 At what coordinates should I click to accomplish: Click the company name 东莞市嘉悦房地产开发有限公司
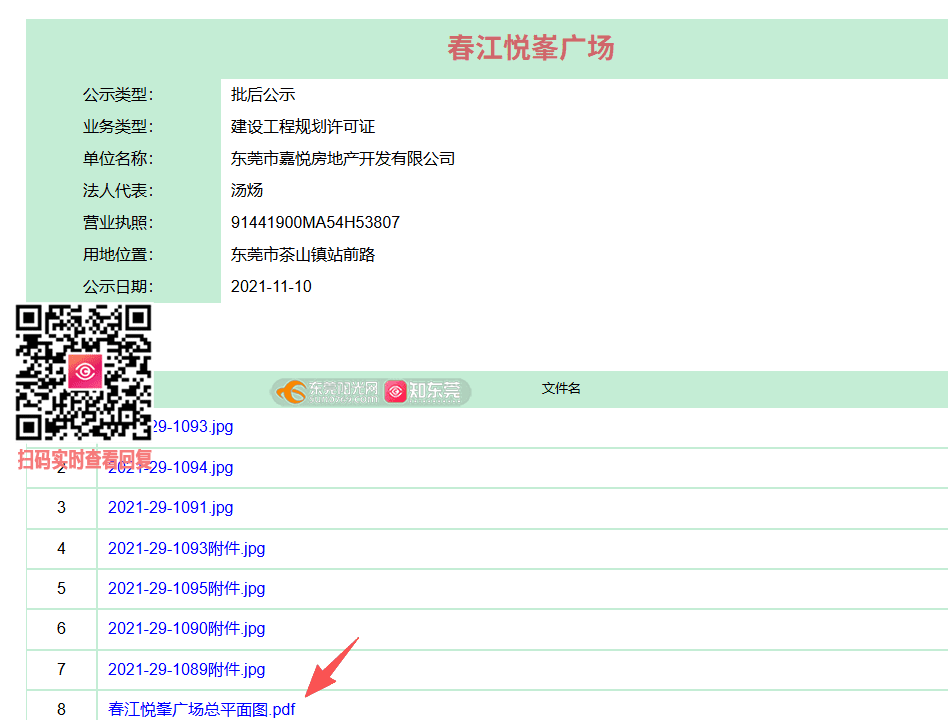[343, 158]
